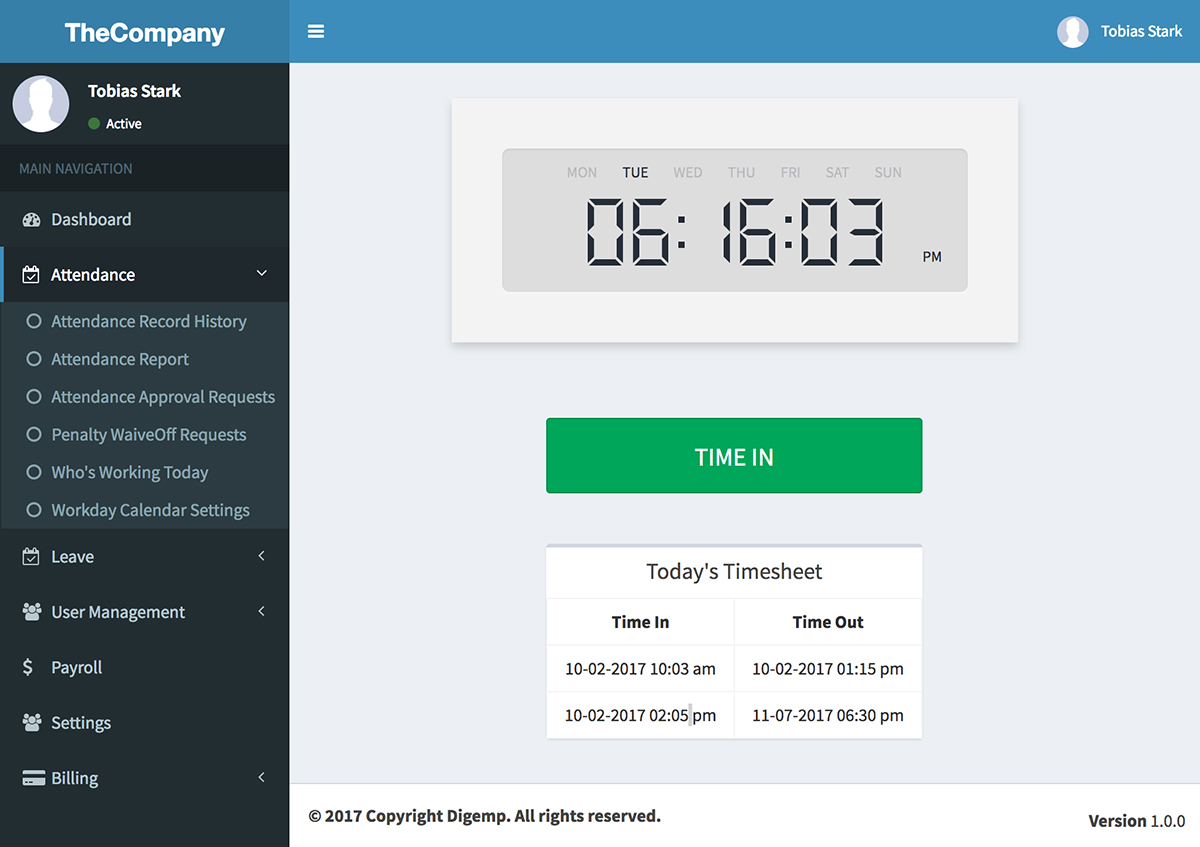
Task: Click circle icon beside Attendance Approval Requests
Action: [34, 397]
